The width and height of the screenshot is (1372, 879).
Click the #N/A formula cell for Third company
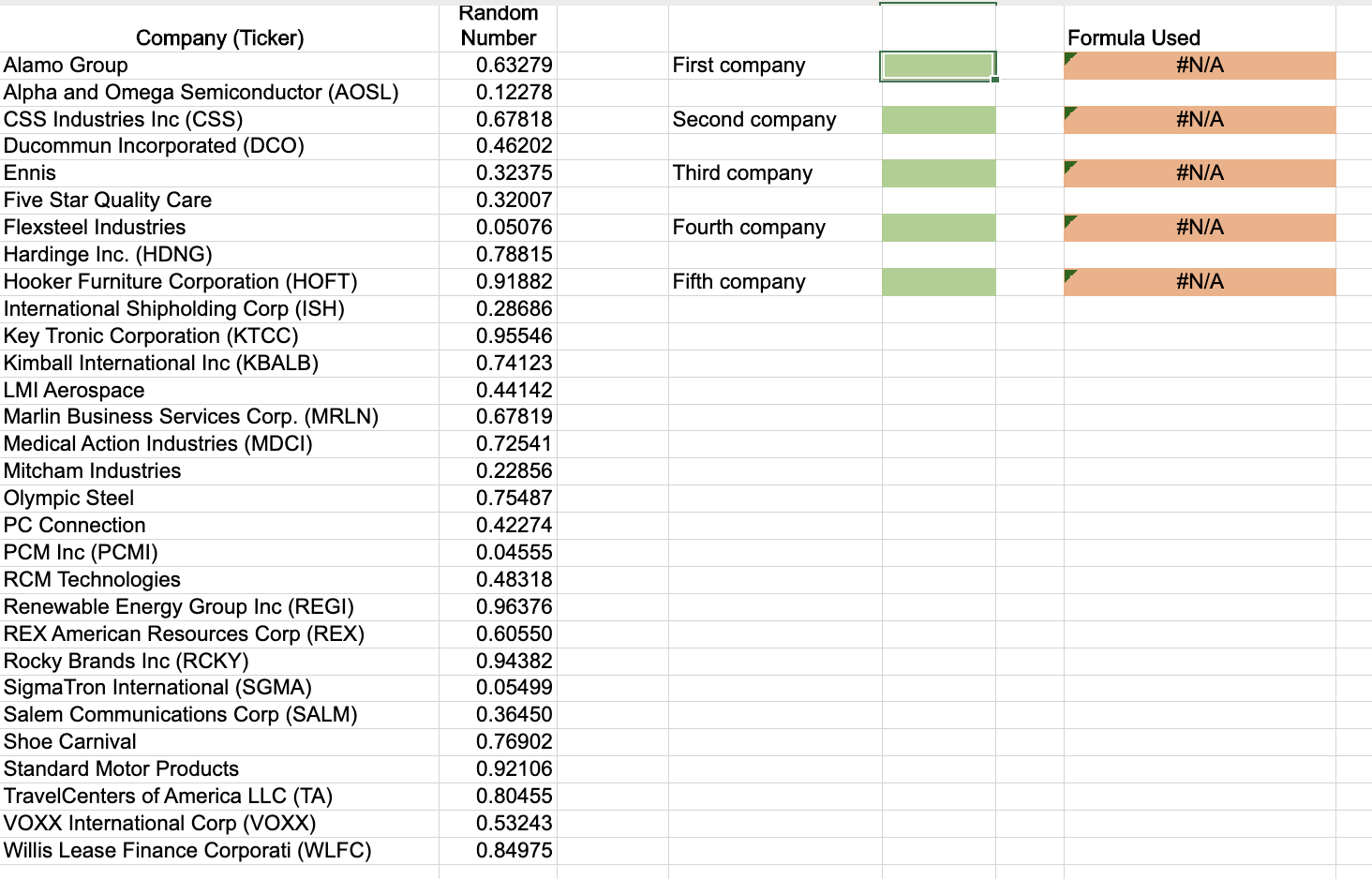(1200, 173)
